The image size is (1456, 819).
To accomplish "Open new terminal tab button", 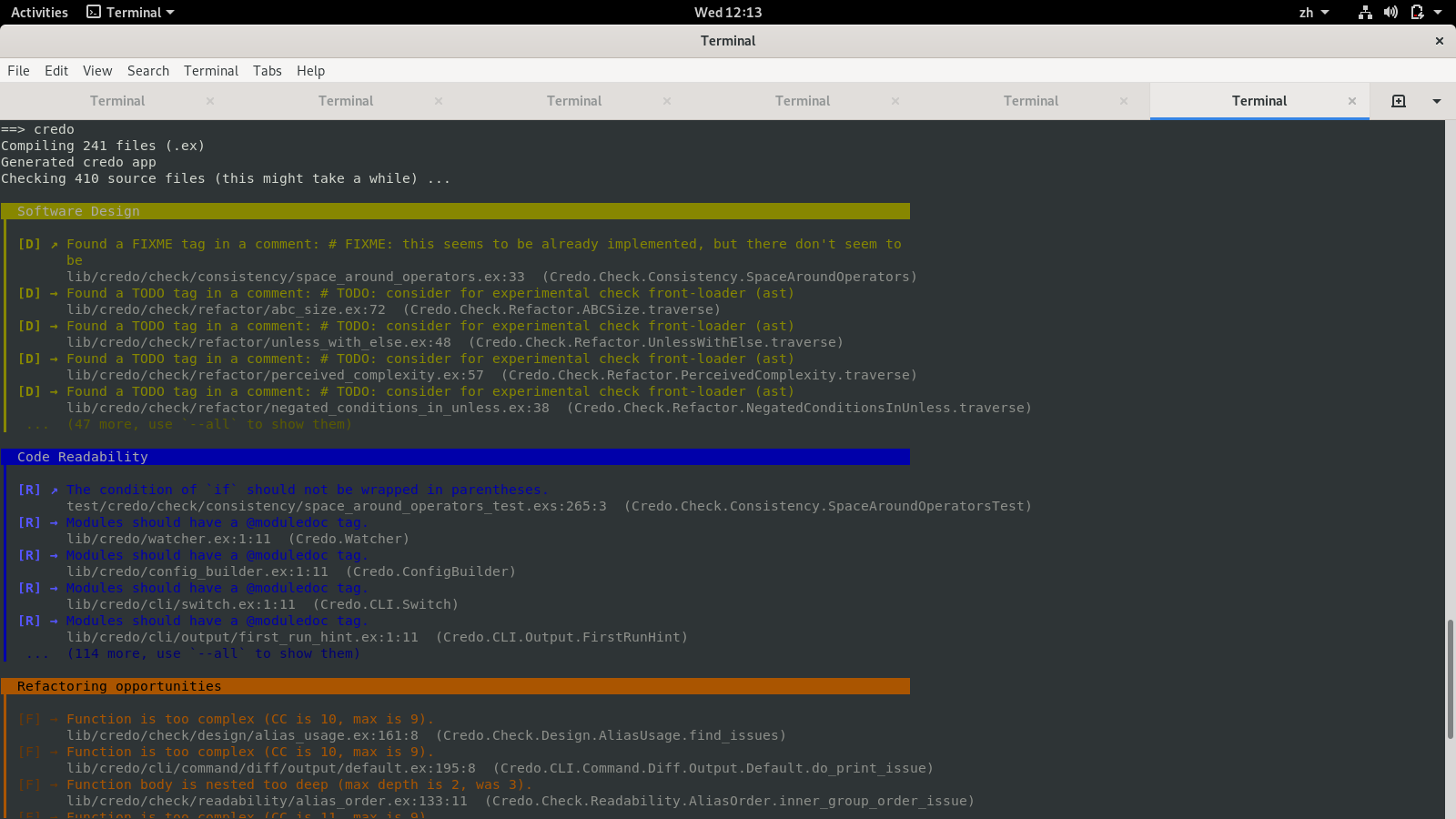I will 1399,101.
